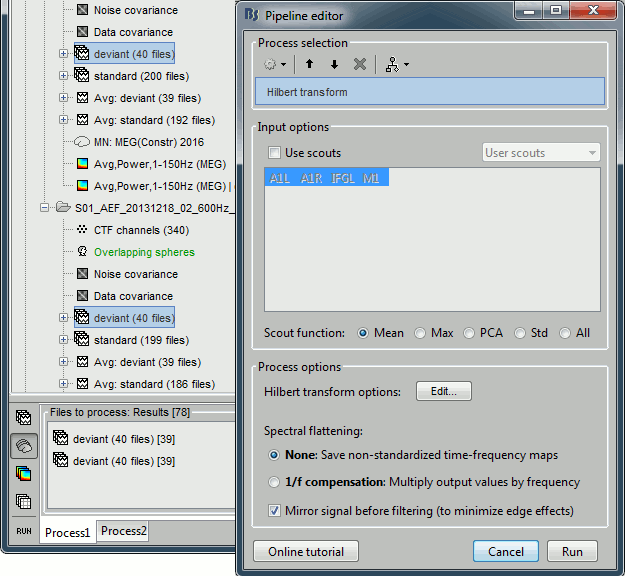The width and height of the screenshot is (625, 576).
Task: Move selected process up in pipeline
Action: pos(310,63)
